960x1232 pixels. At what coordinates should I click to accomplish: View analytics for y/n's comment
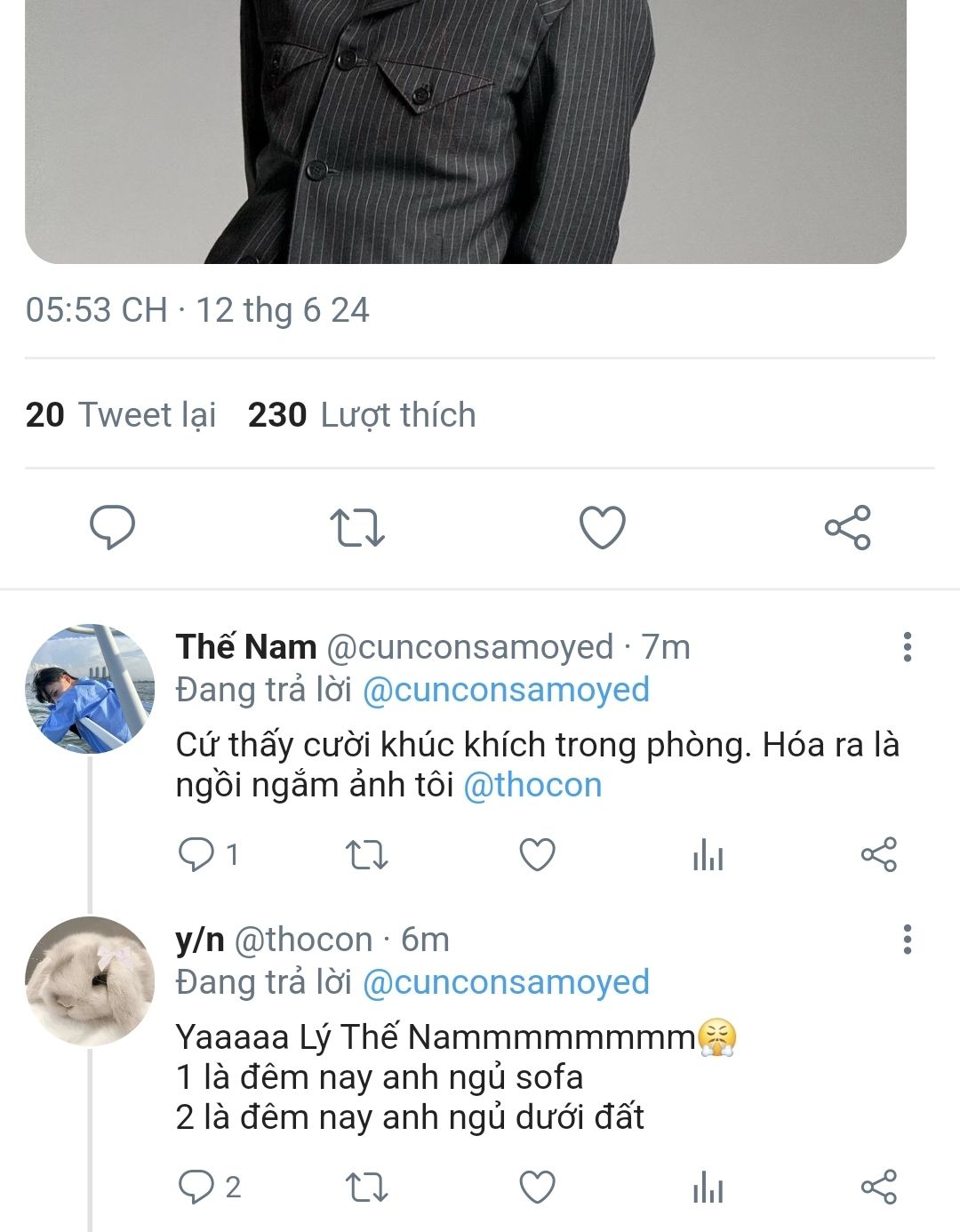(708, 1188)
